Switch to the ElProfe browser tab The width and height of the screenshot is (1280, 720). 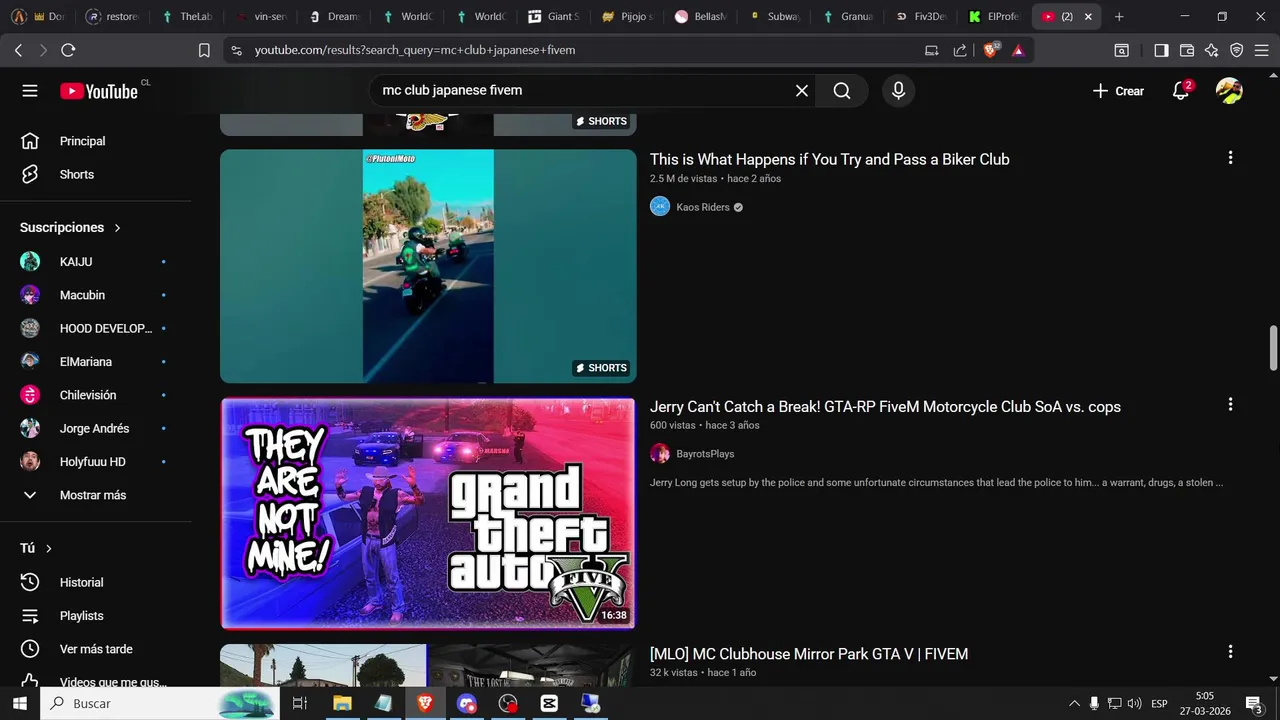coord(996,17)
